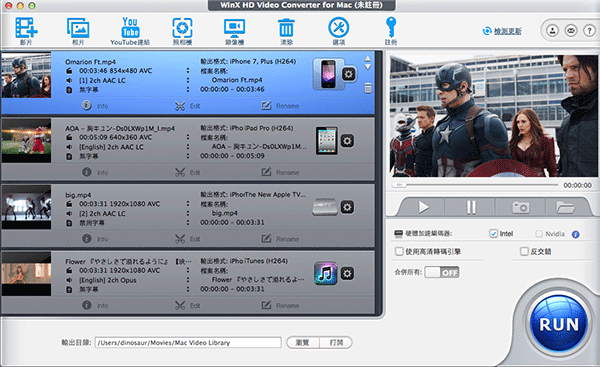Check for updates link
The height and width of the screenshot is (367, 600).
coord(502,31)
